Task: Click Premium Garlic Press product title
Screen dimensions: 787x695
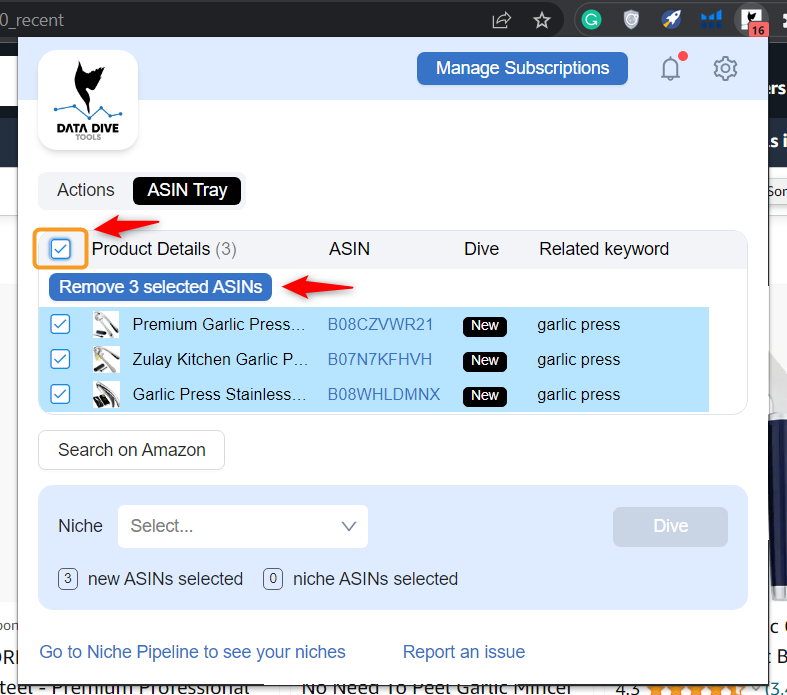Action: (x=219, y=325)
